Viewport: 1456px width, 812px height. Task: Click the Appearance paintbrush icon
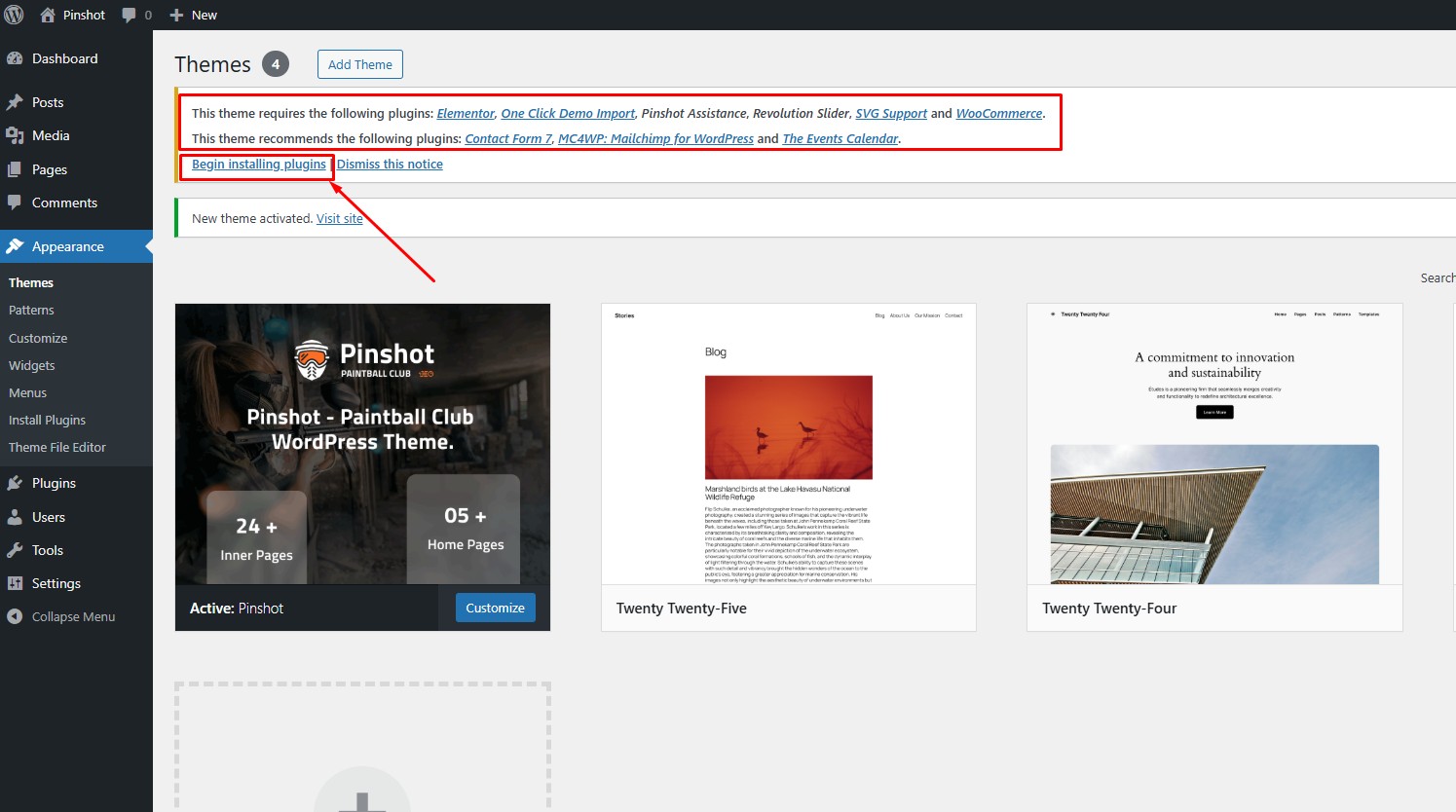click(x=15, y=246)
